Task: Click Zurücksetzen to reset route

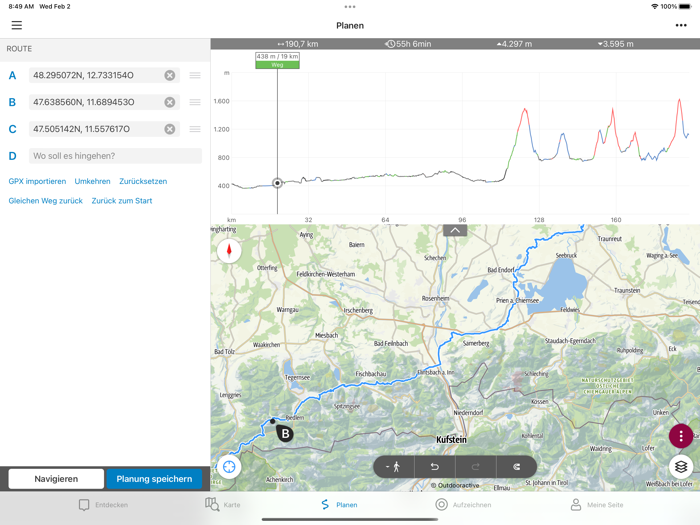Action: click(143, 181)
